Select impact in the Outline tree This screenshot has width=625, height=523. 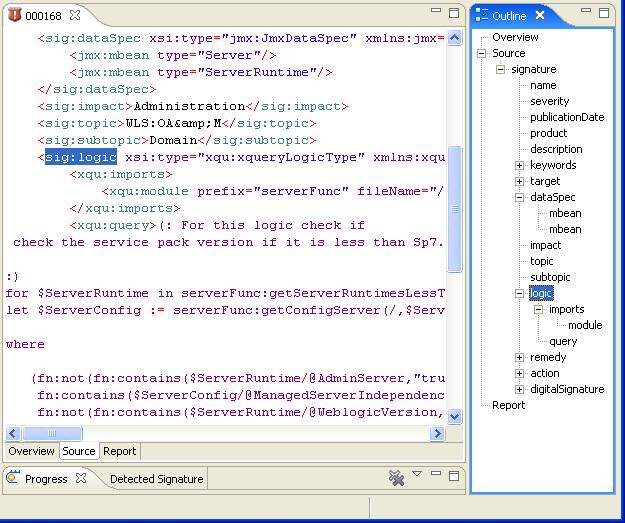coord(545,245)
